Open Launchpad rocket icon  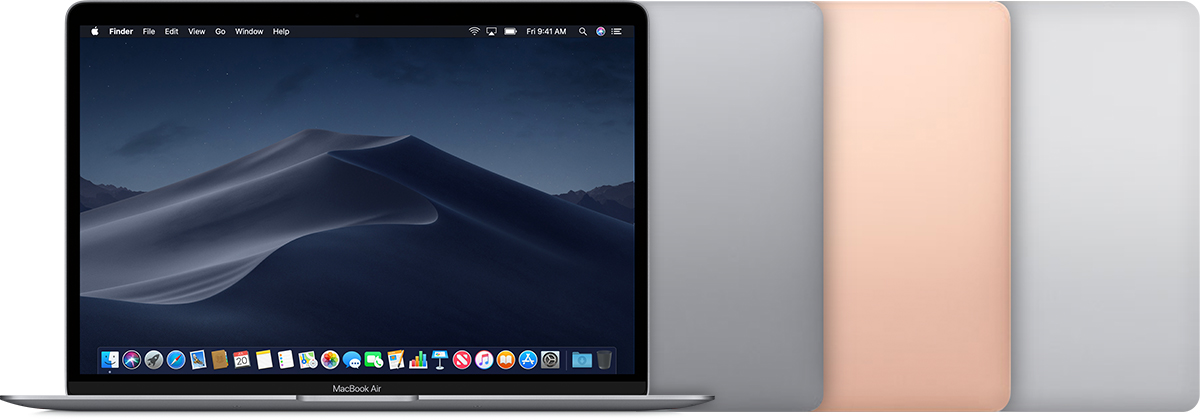[153, 359]
